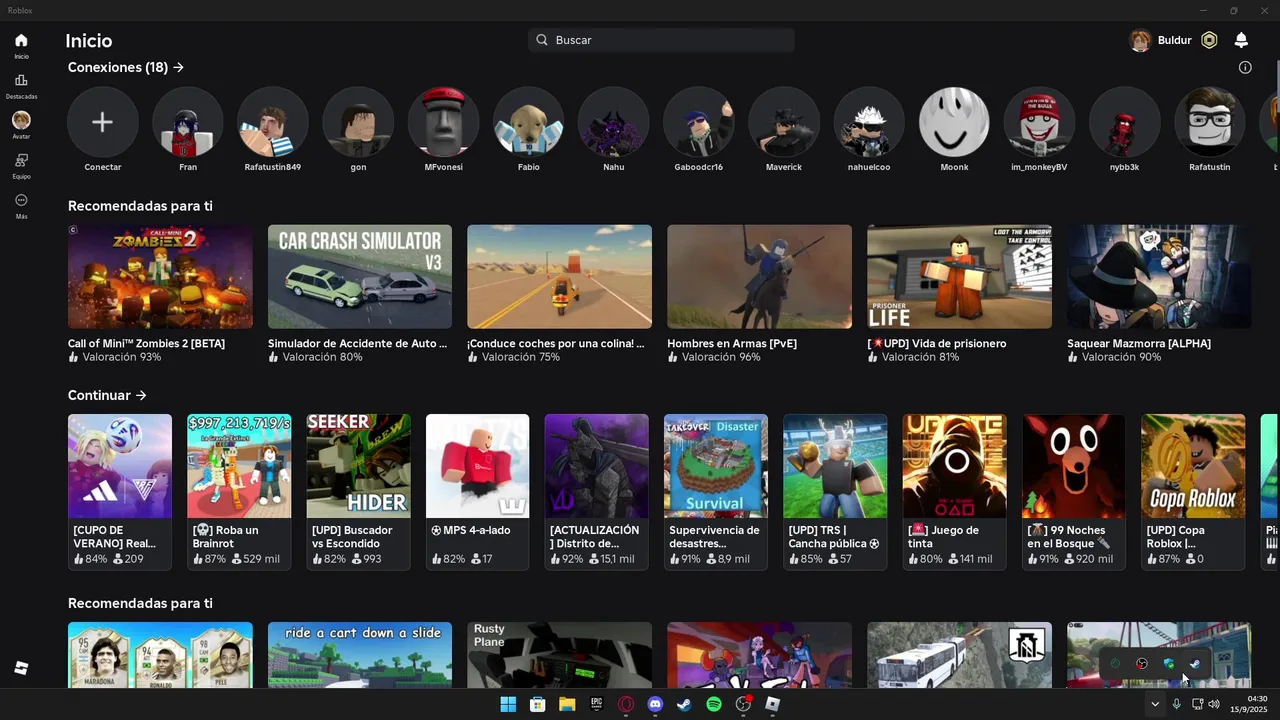Open Spotify from the taskbar
This screenshot has width=1280, height=720.
(x=714, y=704)
